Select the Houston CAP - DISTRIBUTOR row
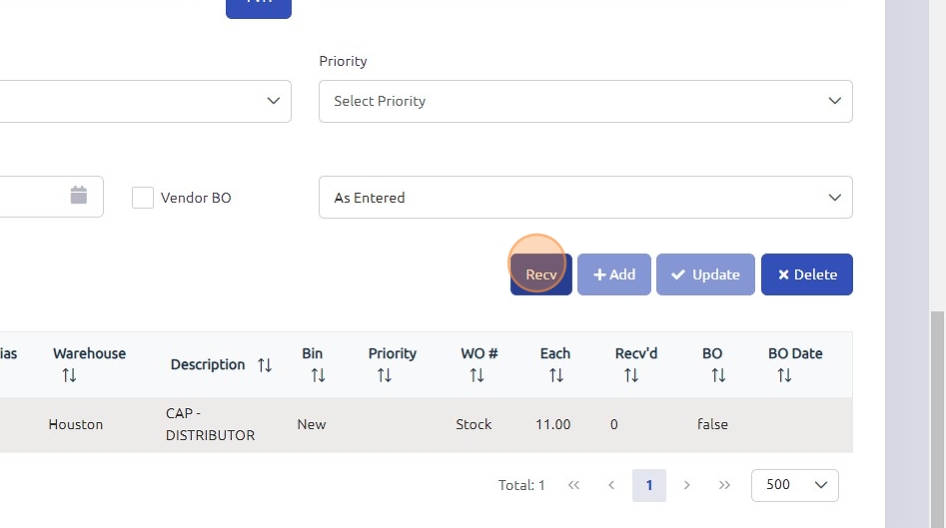The height and width of the screenshot is (528, 946). click(x=400, y=425)
